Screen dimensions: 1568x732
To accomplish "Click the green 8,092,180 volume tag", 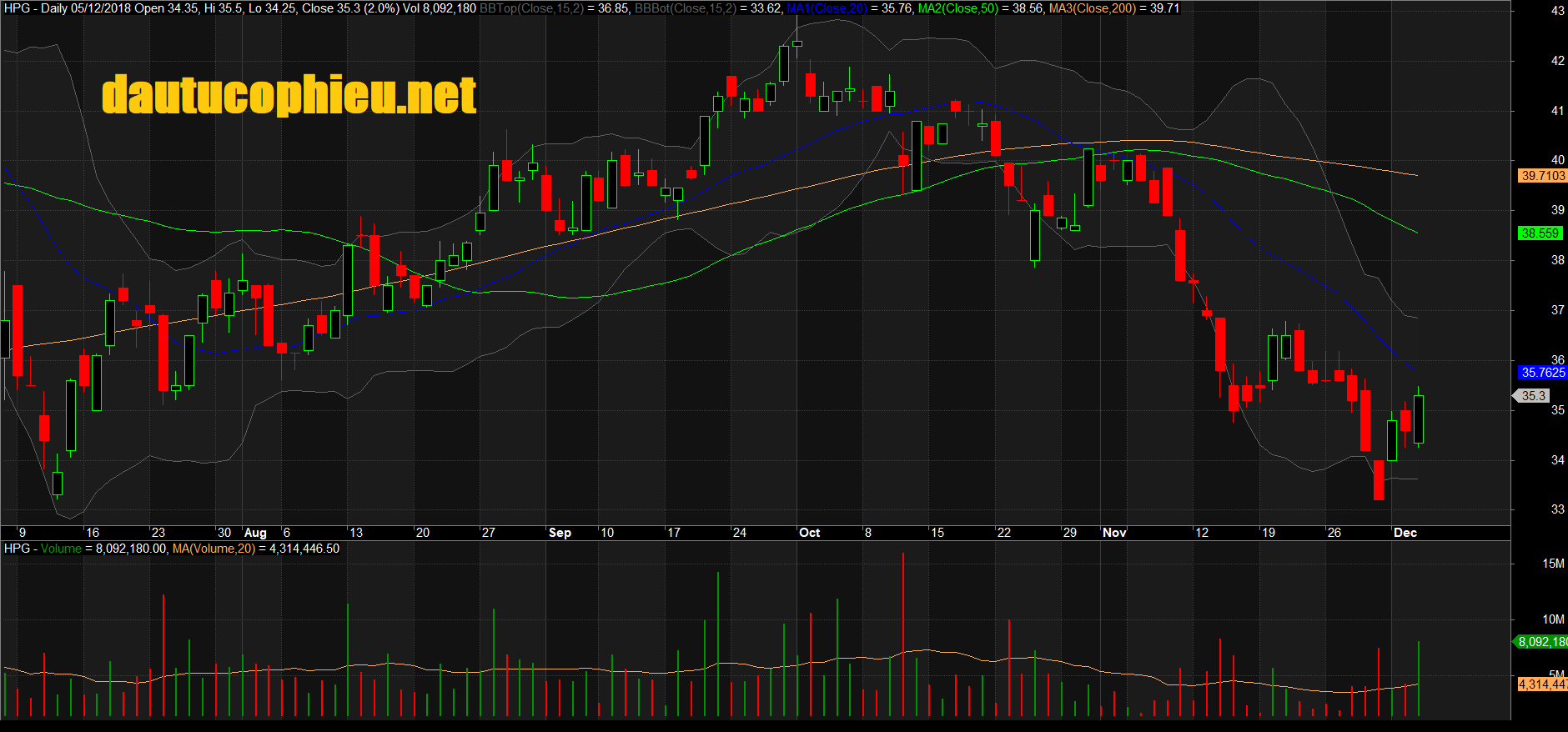I will [1542, 642].
